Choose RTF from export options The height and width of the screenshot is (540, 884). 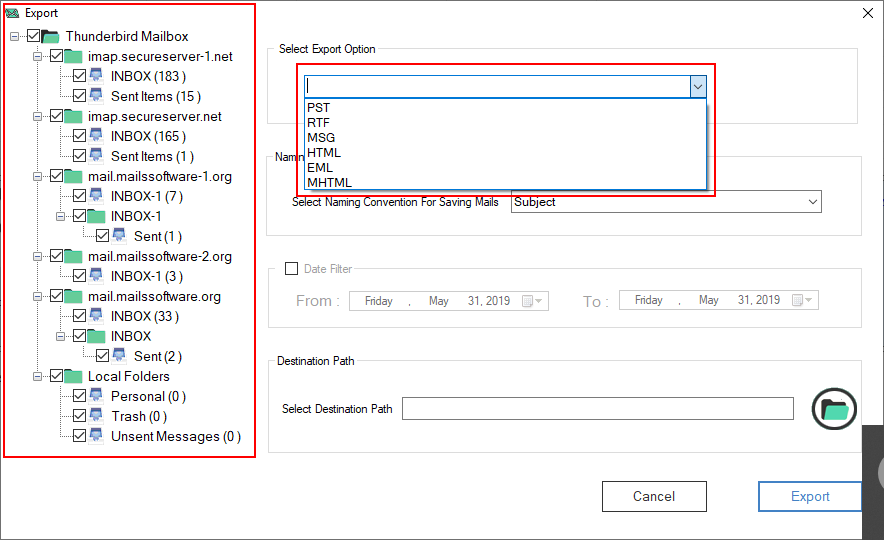click(x=505, y=123)
